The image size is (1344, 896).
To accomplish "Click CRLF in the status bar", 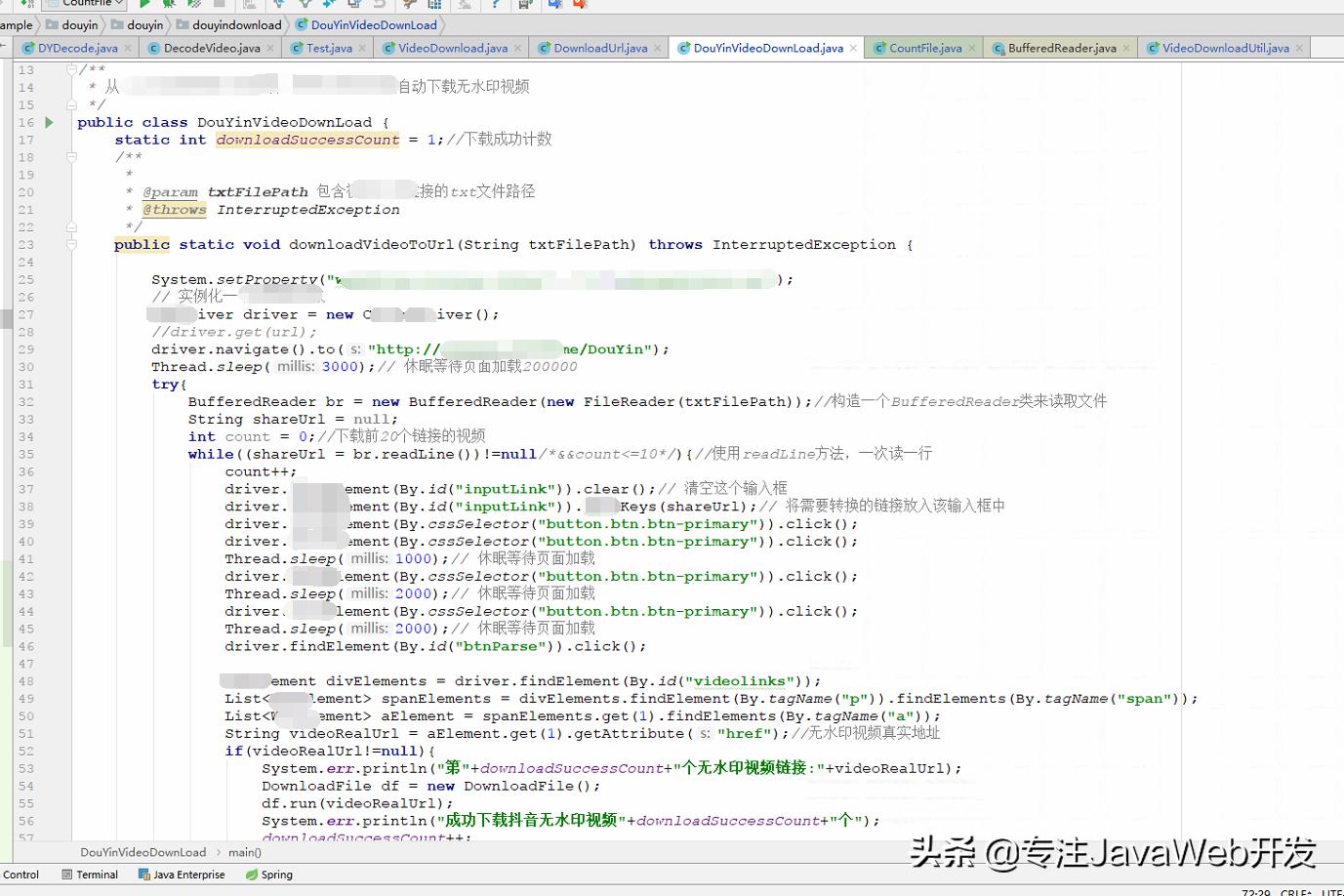I will pos(1295,892).
